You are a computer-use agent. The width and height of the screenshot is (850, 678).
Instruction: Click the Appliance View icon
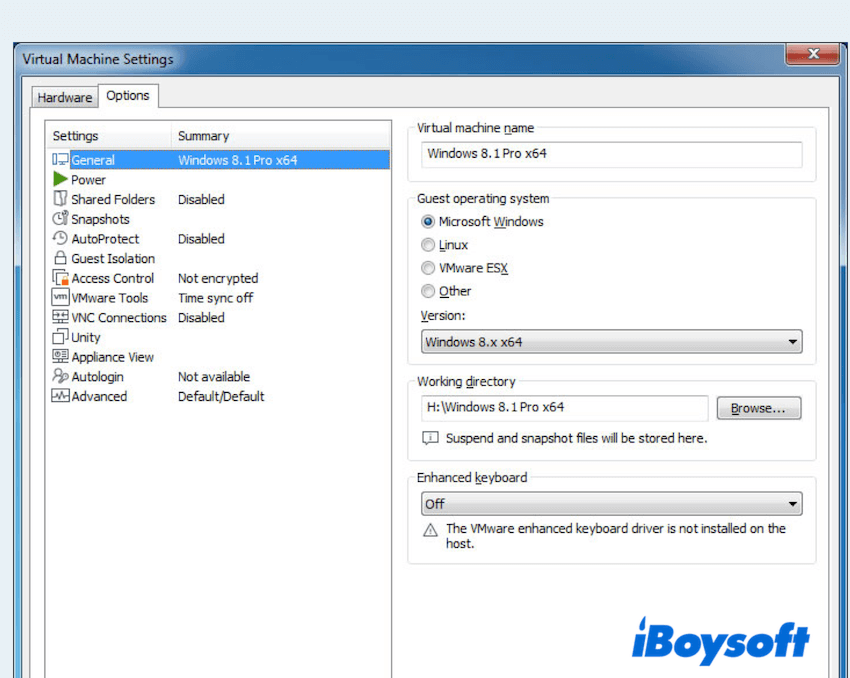60,356
